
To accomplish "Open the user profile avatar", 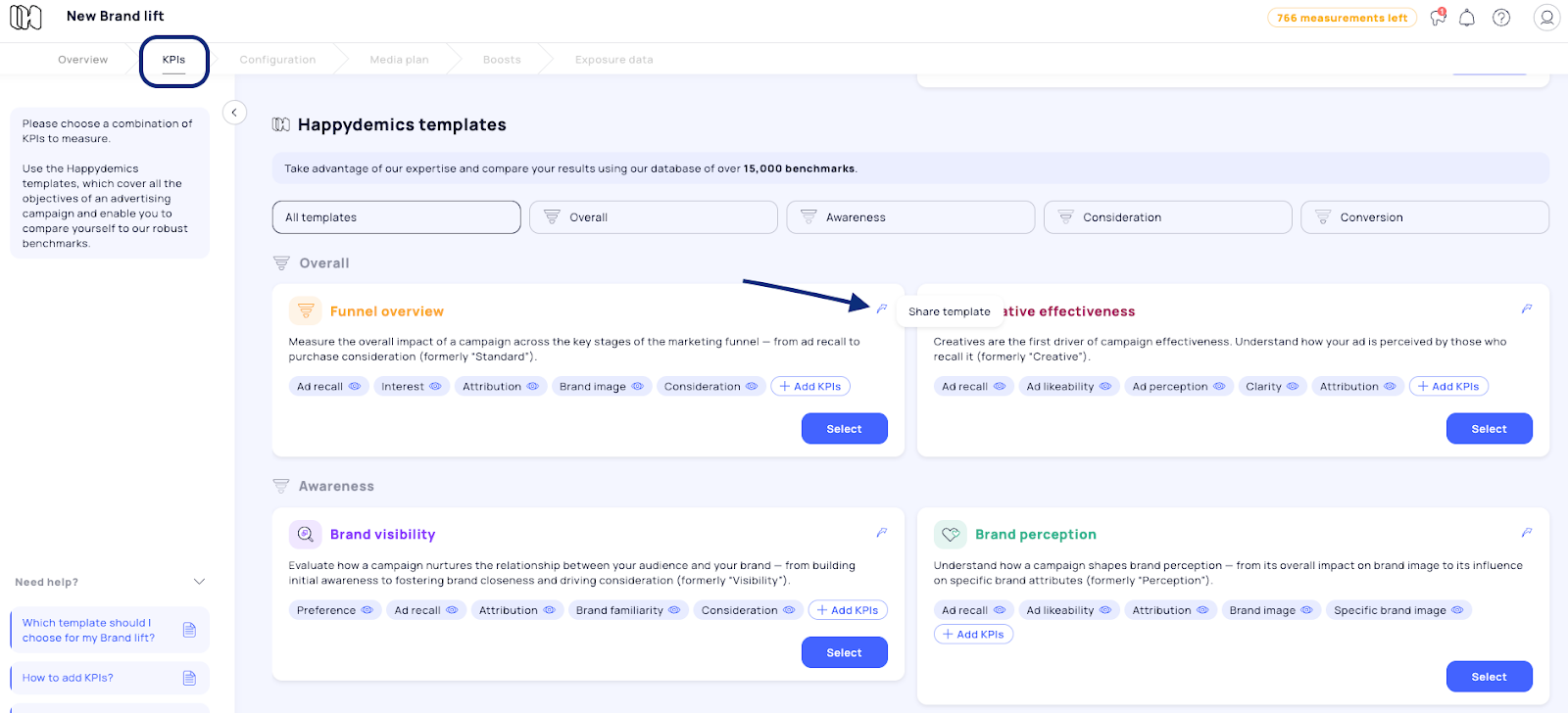I will [1546, 18].
